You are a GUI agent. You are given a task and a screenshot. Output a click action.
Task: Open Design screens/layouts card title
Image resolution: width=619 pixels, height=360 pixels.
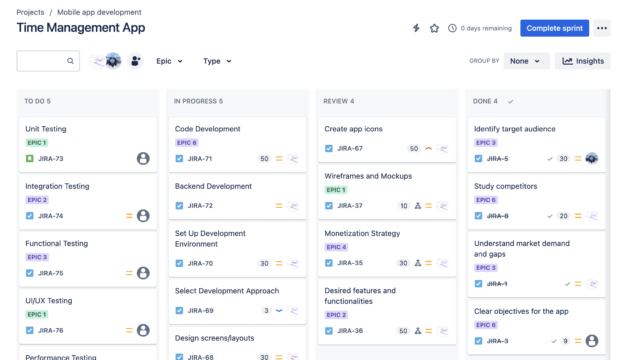(x=214, y=338)
